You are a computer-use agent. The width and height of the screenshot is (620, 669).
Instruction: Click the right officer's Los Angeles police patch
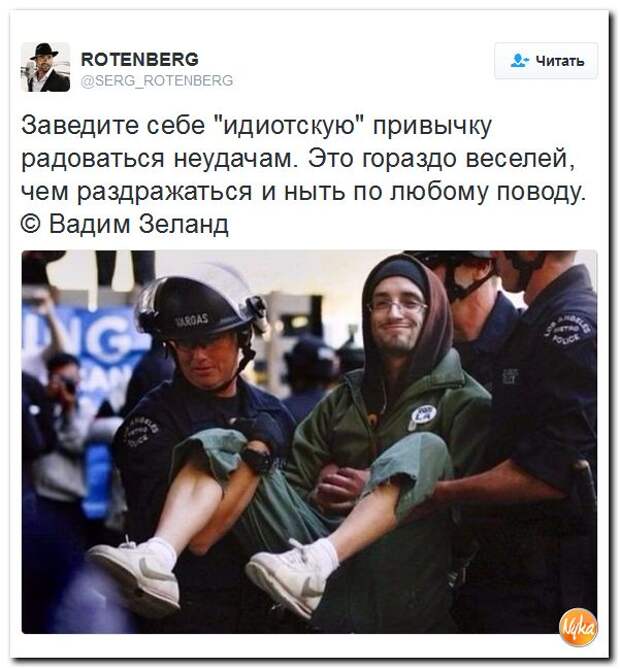point(568,331)
